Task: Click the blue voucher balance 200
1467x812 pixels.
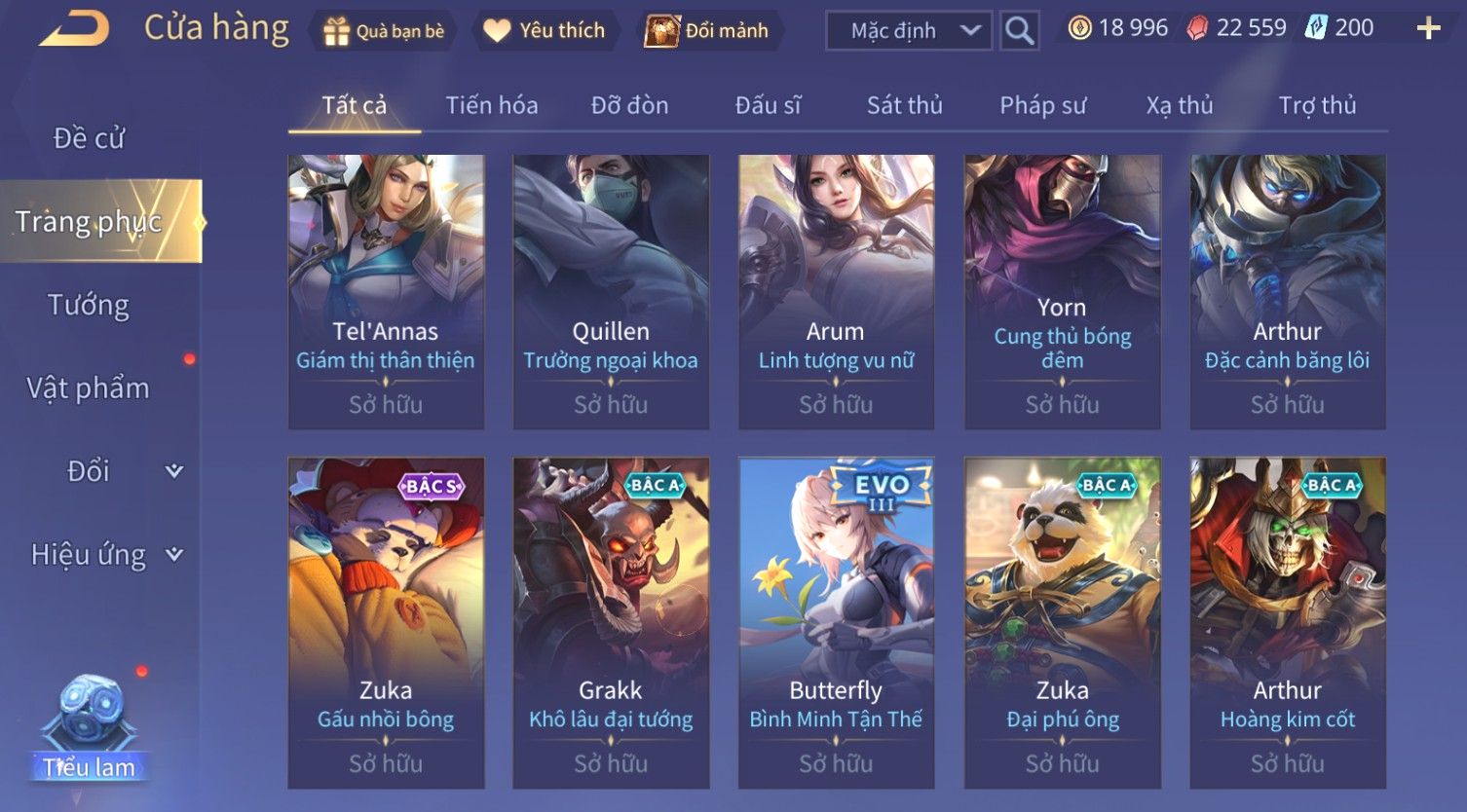Action: coord(1340,28)
